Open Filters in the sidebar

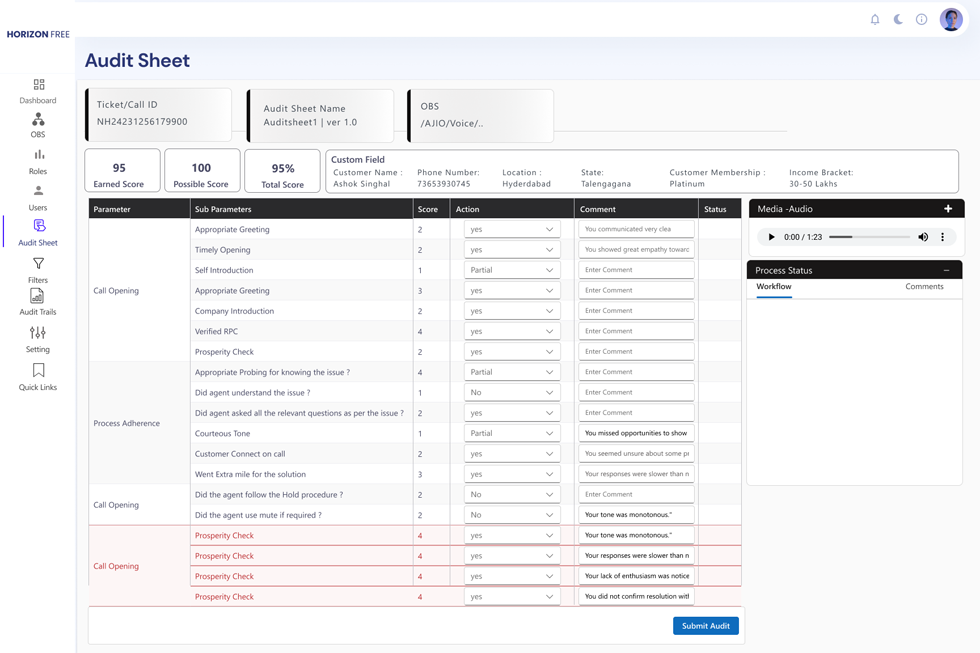[38, 270]
